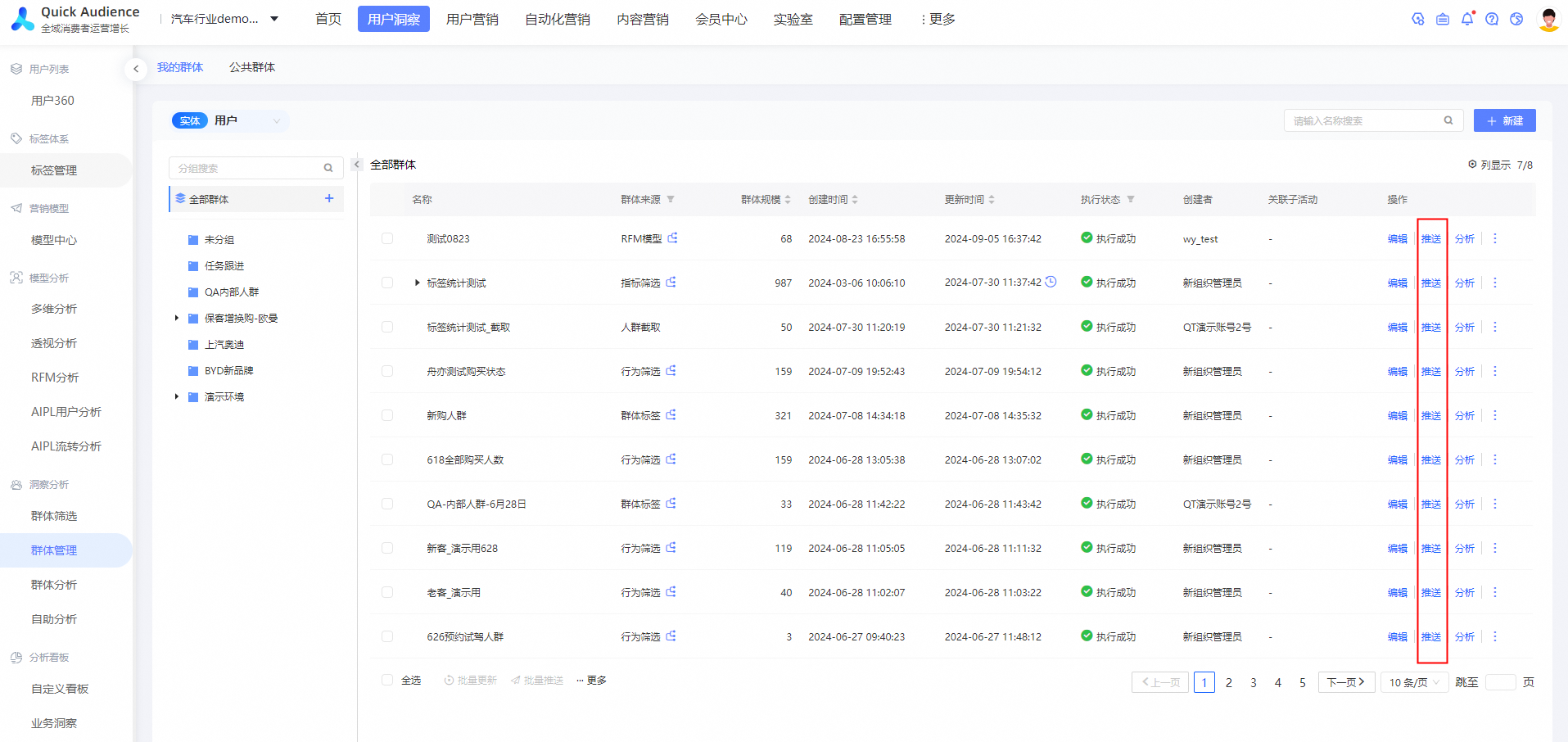Image resolution: width=1568 pixels, height=742 pixels.
Task: Switch to 我的群体 tab
Action: (180, 67)
